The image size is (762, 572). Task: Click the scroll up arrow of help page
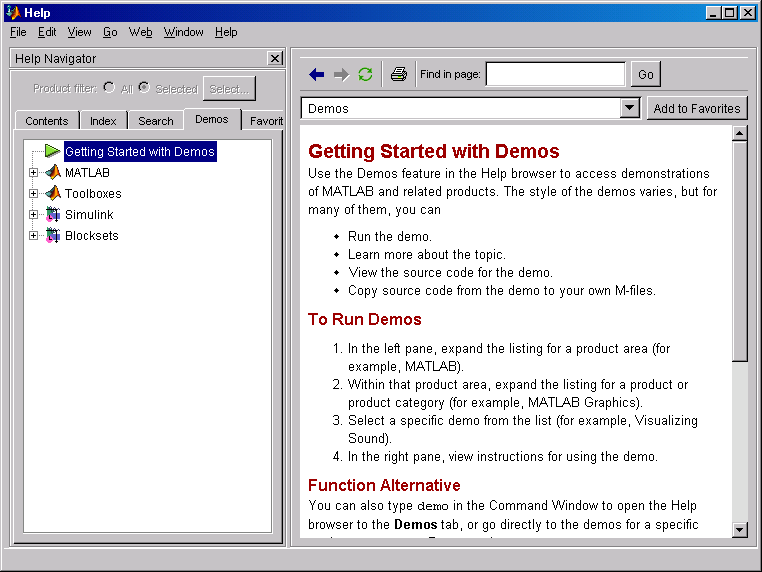739,133
